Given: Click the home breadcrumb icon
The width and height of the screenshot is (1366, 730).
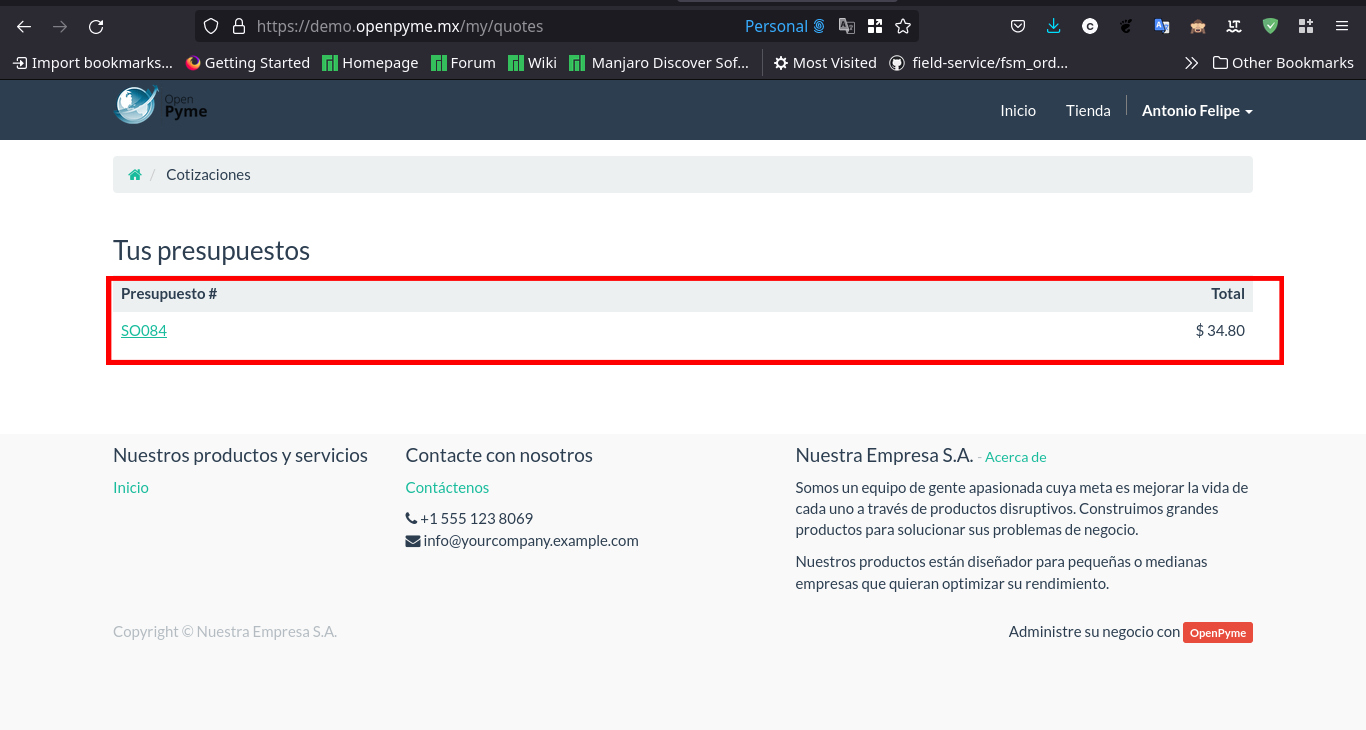Looking at the screenshot, I should tap(135, 175).
